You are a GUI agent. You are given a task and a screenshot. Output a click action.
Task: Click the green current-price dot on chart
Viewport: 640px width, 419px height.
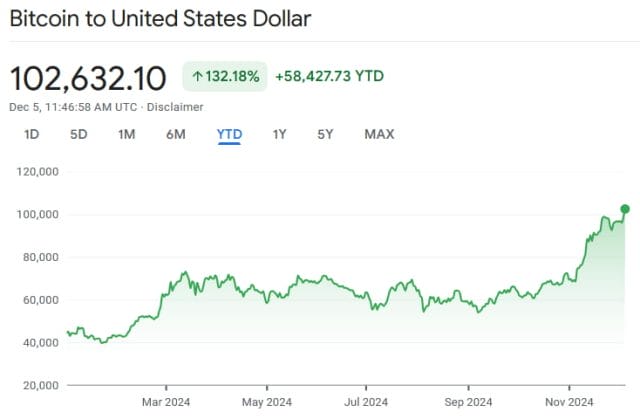625,209
